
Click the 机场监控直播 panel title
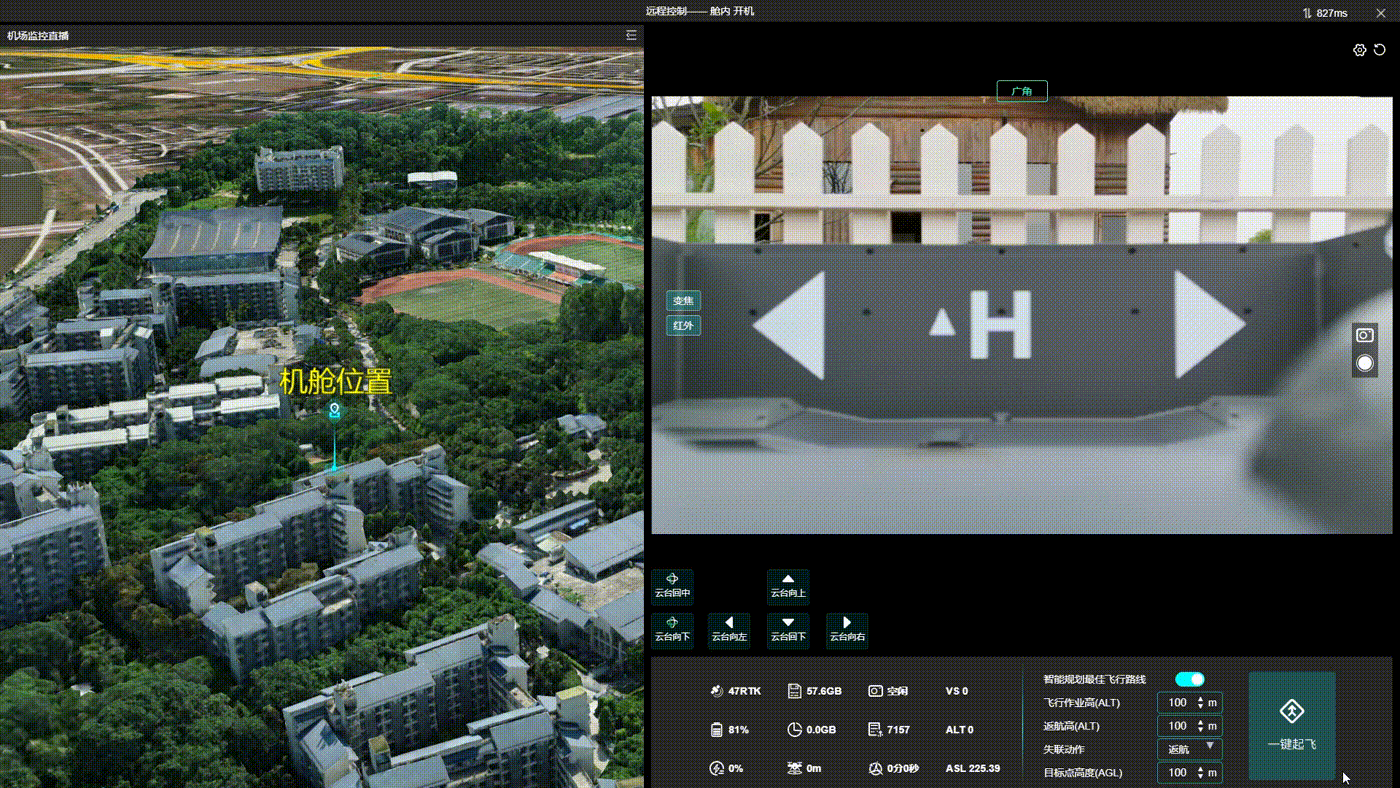point(38,36)
